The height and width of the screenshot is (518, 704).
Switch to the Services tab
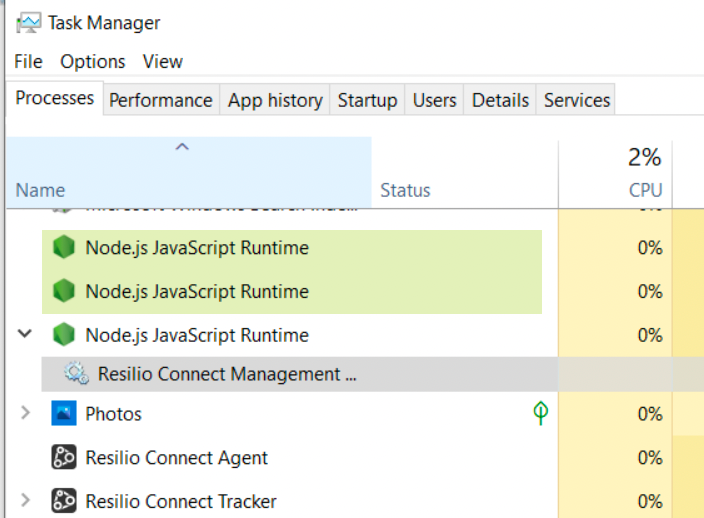tap(576, 100)
